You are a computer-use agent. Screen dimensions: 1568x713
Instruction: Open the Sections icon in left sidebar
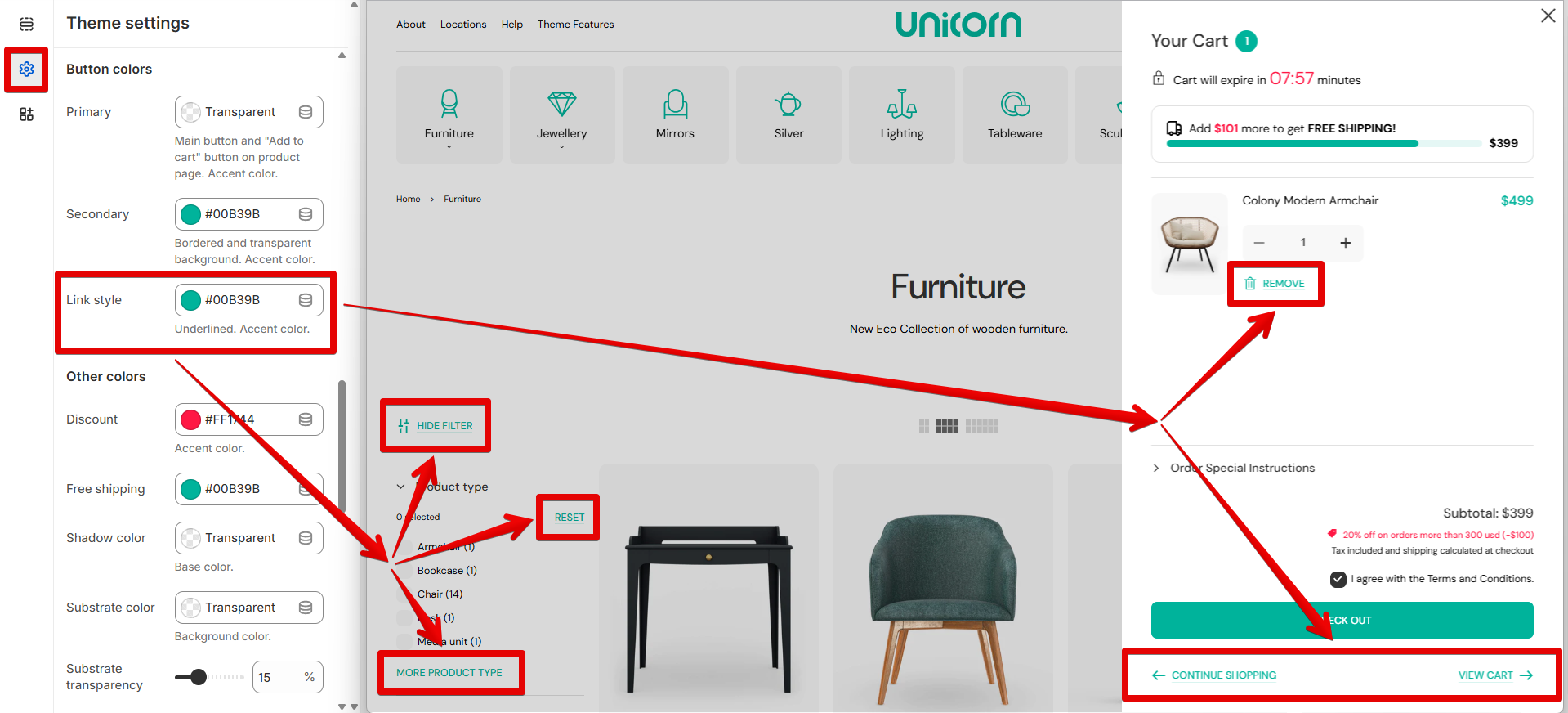click(26, 25)
